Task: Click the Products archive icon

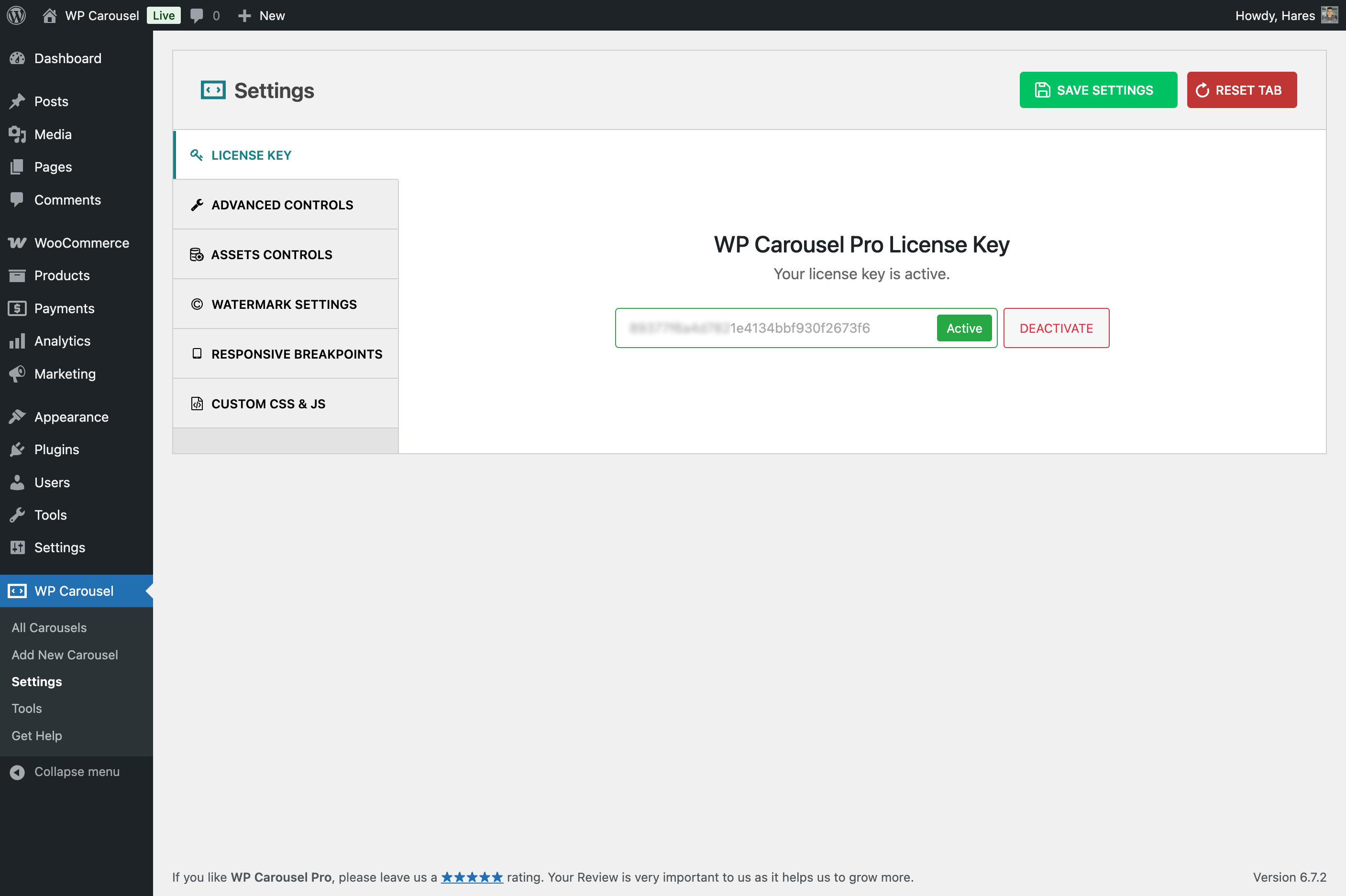Action: click(x=17, y=275)
